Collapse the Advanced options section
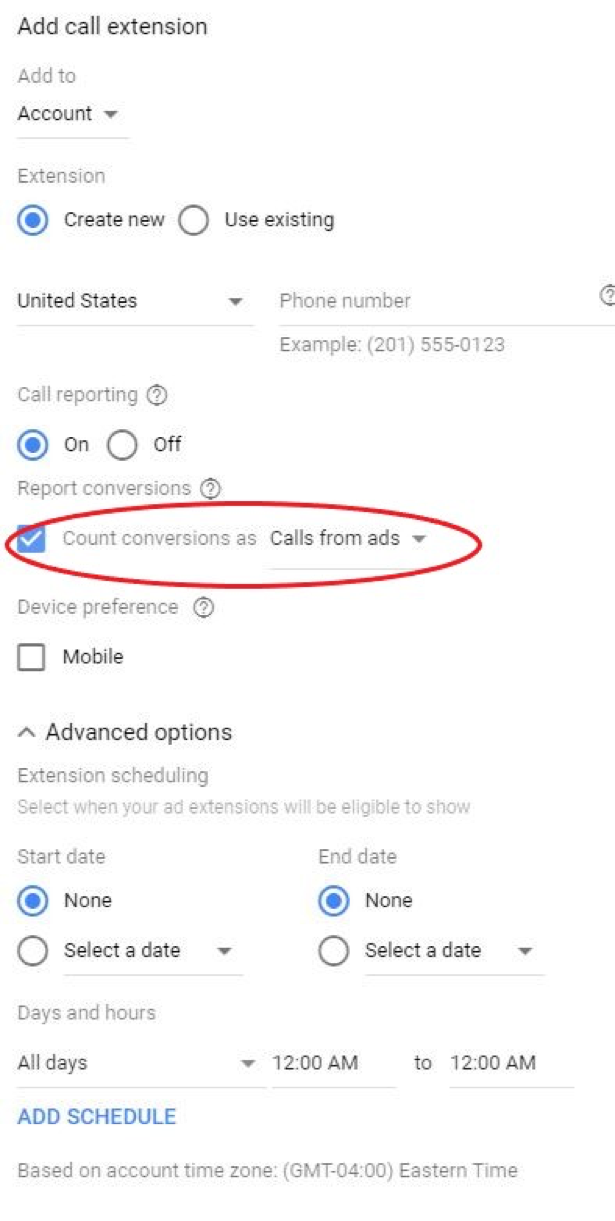Screen dimensions: 615x1221 [125, 732]
